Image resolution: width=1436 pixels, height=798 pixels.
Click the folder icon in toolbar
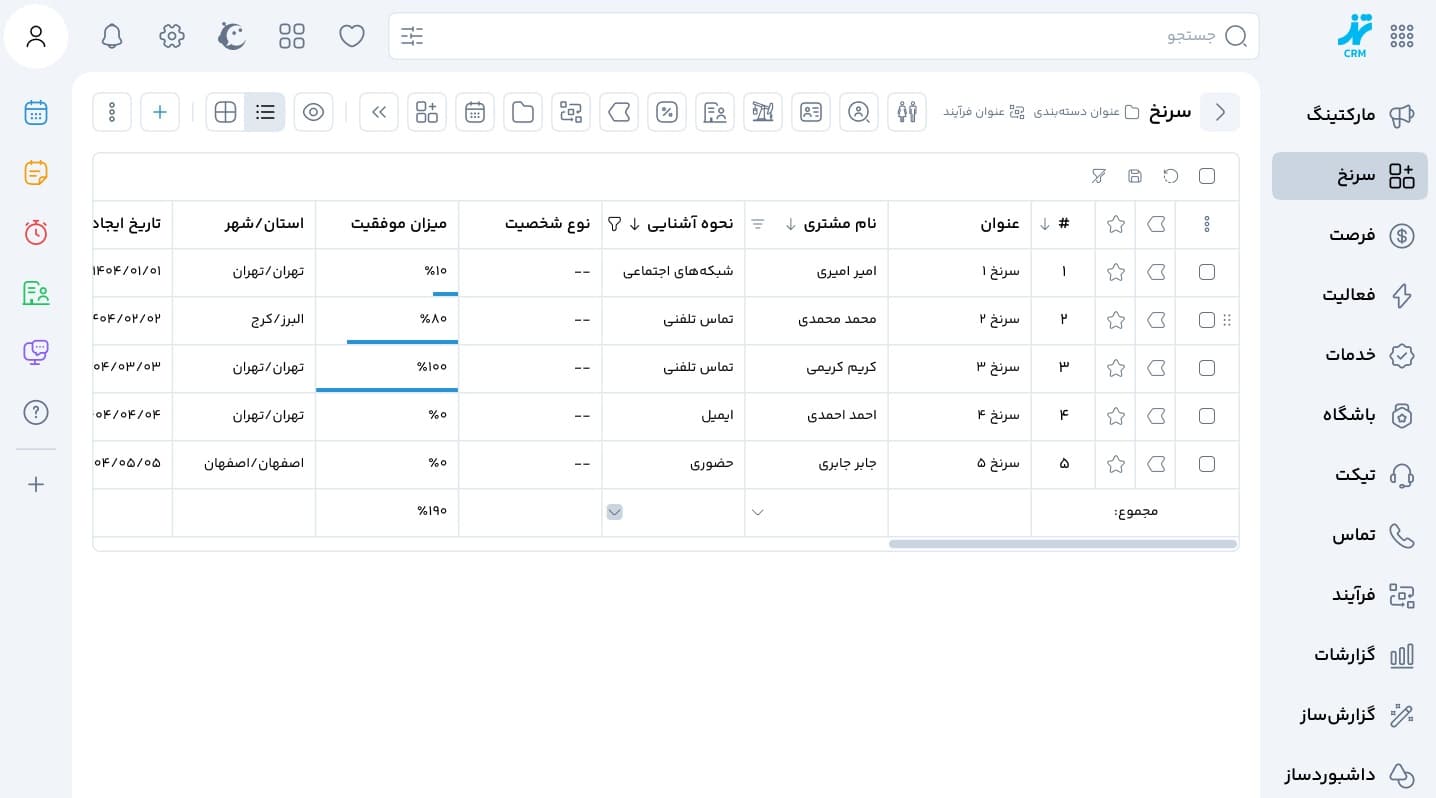click(523, 112)
